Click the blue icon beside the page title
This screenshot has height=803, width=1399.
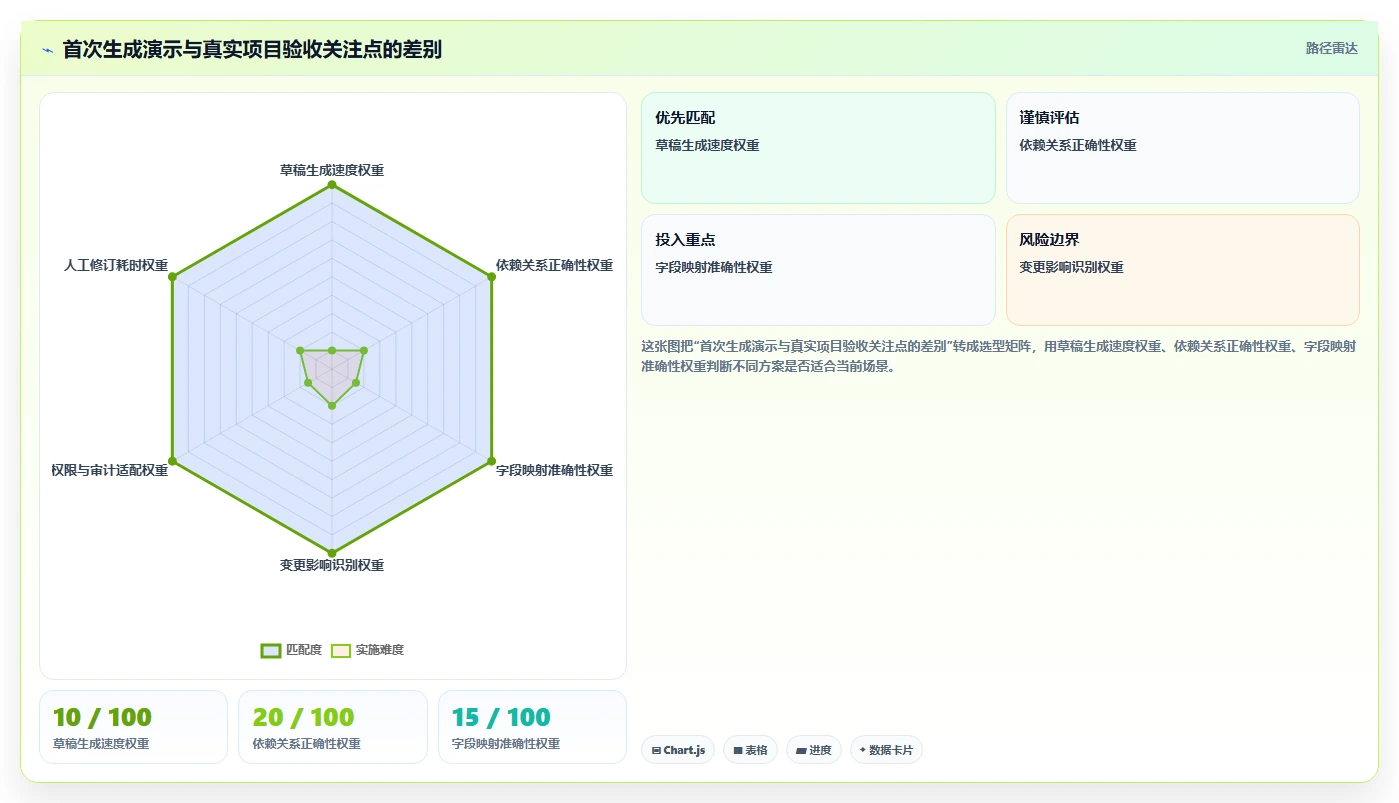47,49
